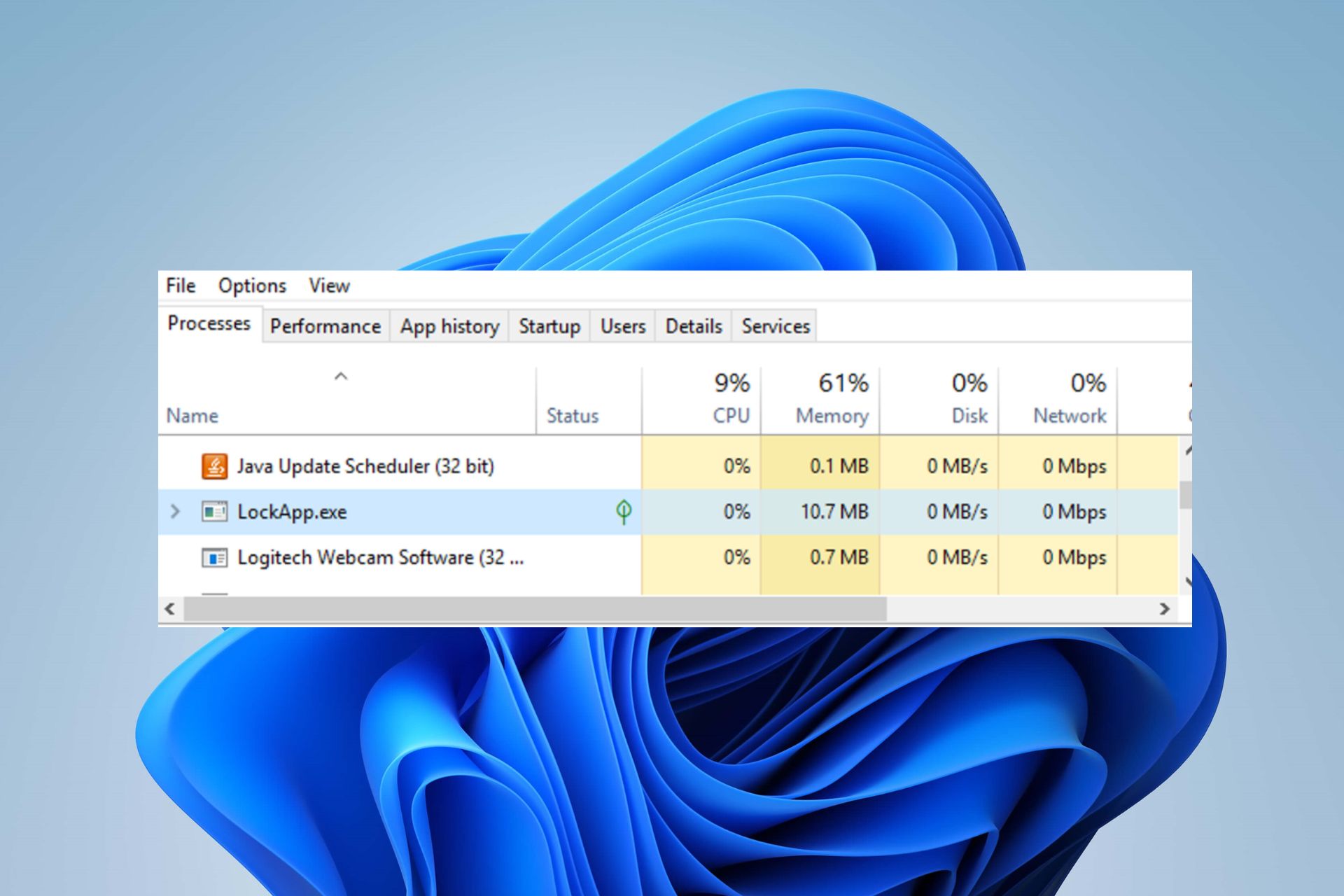The image size is (1344, 896).
Task: Click the LockApp.exe application icon
Action: tap(216, 512)
